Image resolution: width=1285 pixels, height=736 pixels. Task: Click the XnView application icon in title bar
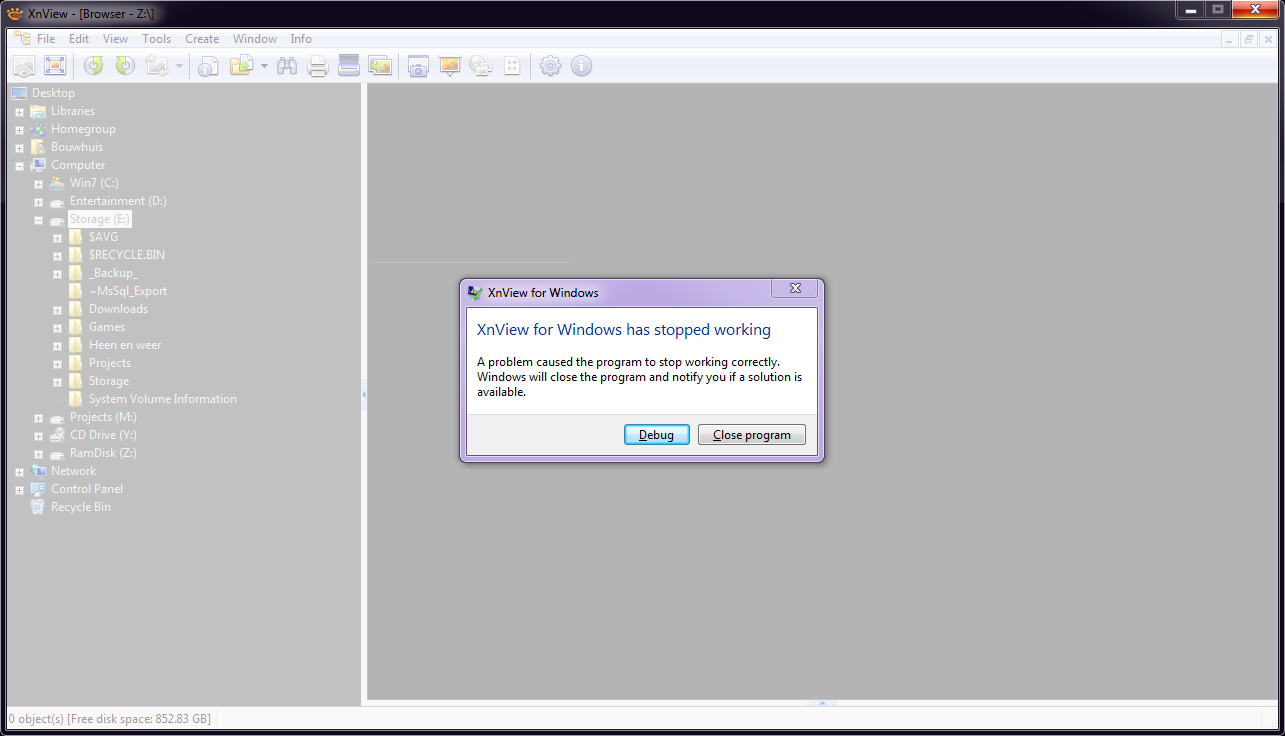(15, 13)
